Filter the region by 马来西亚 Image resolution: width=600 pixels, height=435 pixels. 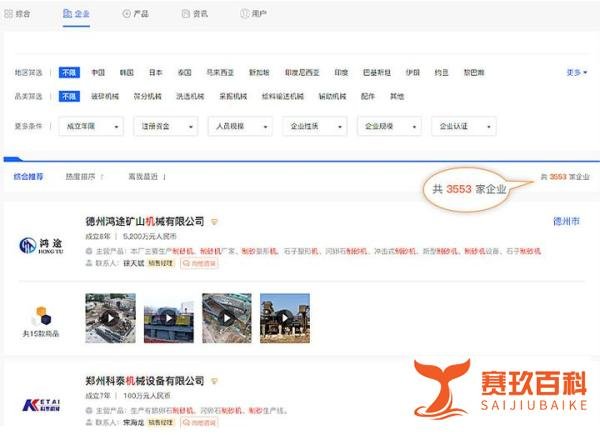tap(220, 72)
